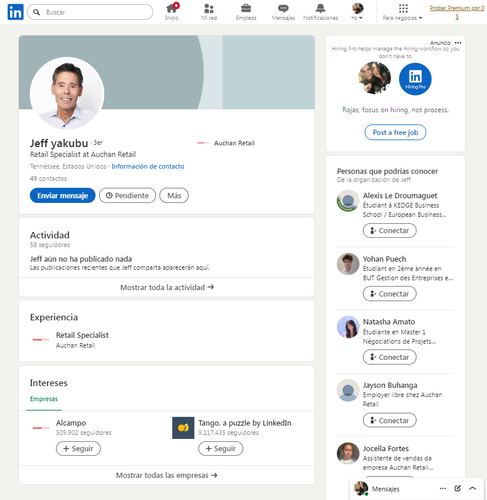This screenshot has height=500, width=487.
Task: Click Natasha Amato avatar photo
Action: [348, 327]
